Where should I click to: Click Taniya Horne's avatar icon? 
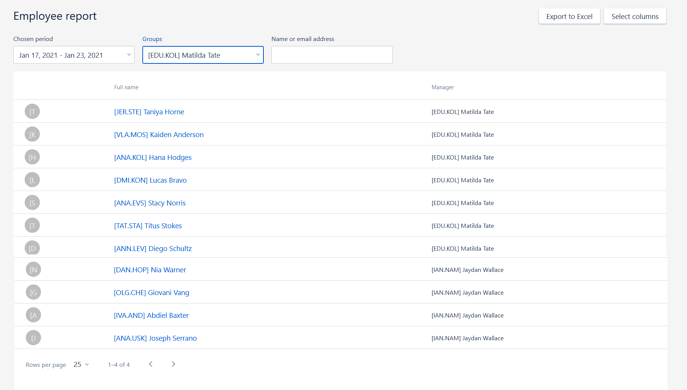(x=32, y=112)
